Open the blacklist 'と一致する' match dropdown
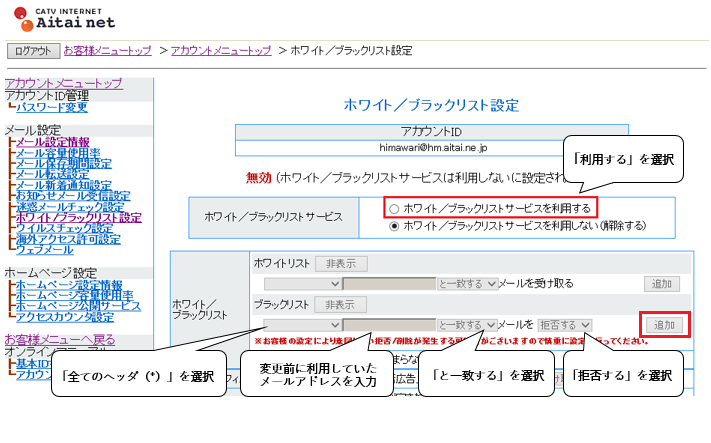711x443 pixels. point(466,325)
